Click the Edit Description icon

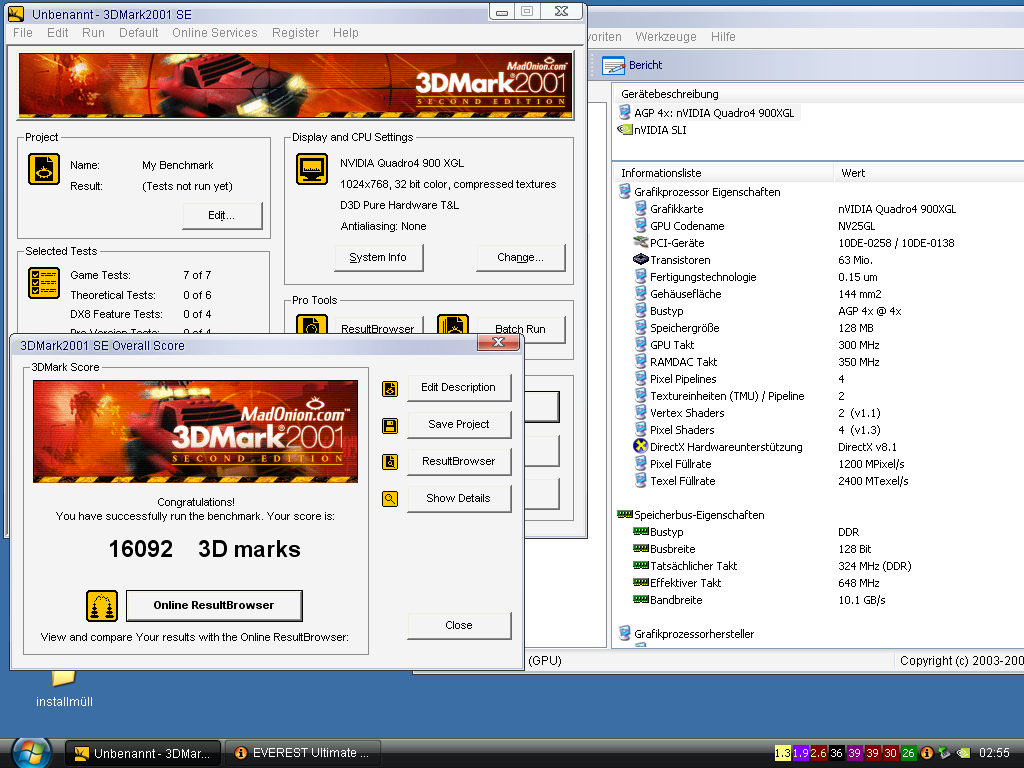pyautogui.click(x=390, y=389)
